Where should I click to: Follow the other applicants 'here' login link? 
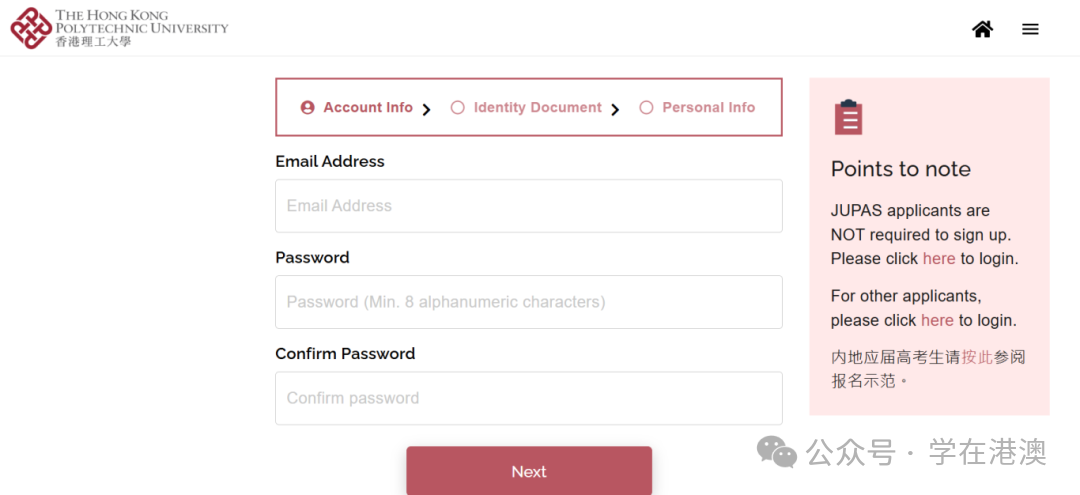coord(936,321)
